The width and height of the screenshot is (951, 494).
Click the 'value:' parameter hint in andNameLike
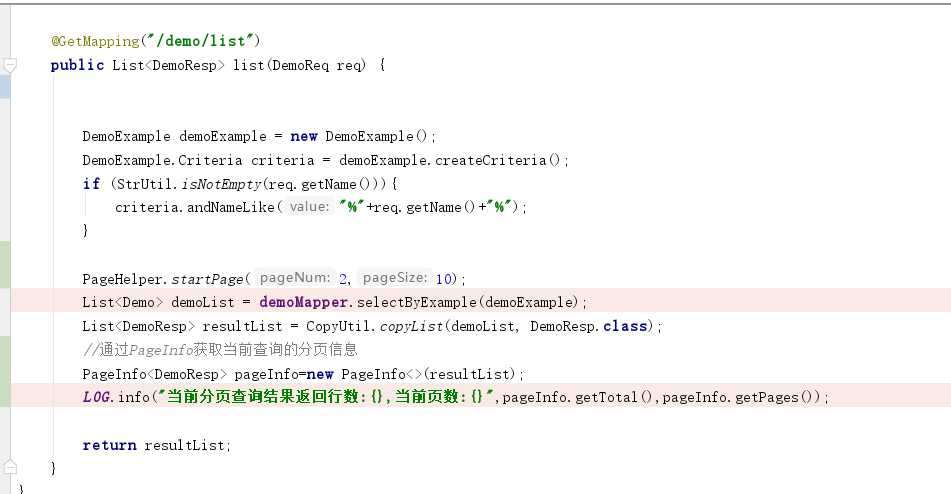[x=309, y=207]
